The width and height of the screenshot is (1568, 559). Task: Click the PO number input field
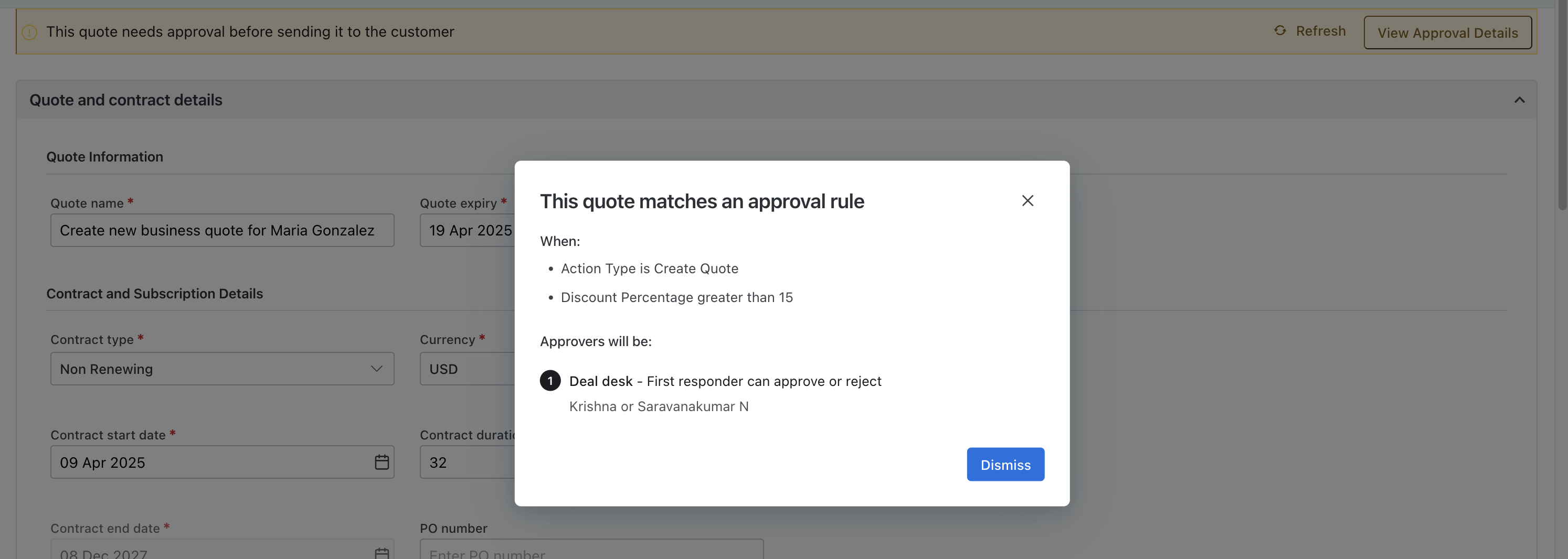pyautogui.click(x=590, y=551)
